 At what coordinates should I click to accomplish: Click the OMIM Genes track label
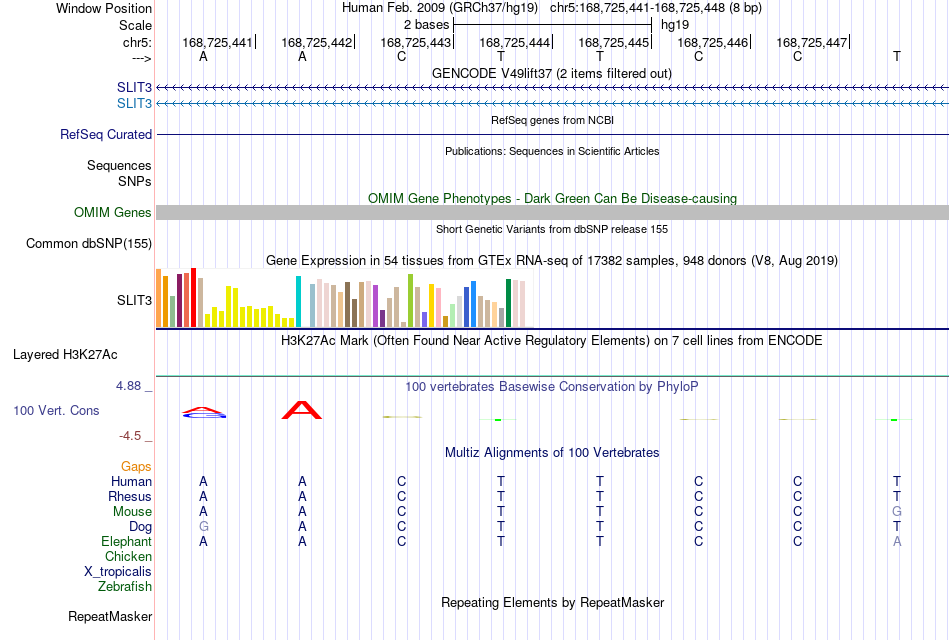113,213
